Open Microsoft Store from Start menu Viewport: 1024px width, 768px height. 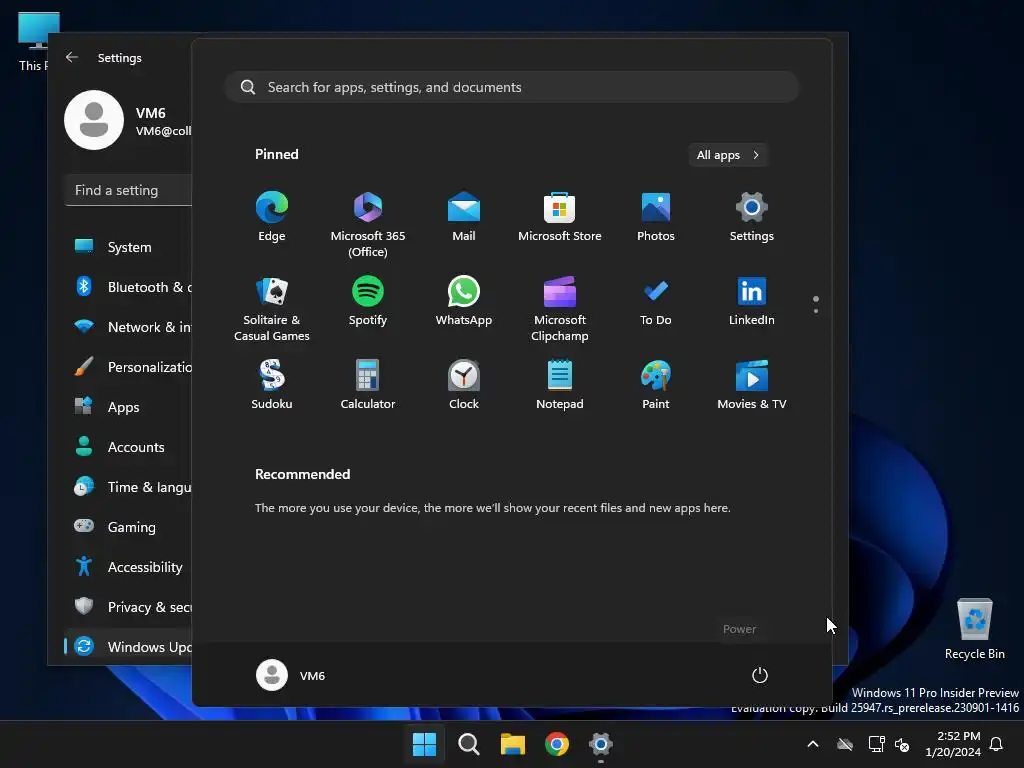click(x=560, y=217)
